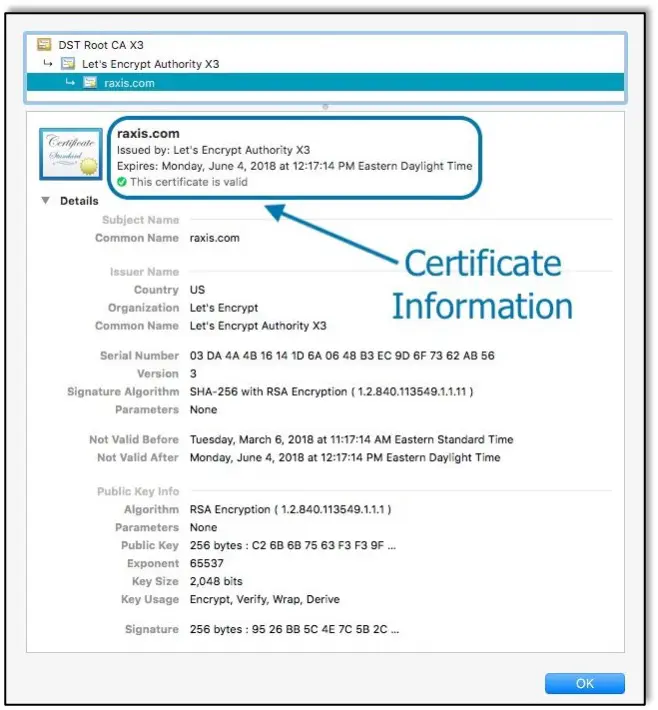Click Issuer Common Name value Let's Encrypt Authority X3
This screenshot has height=710, width=658.
click(x=258, y=326)
